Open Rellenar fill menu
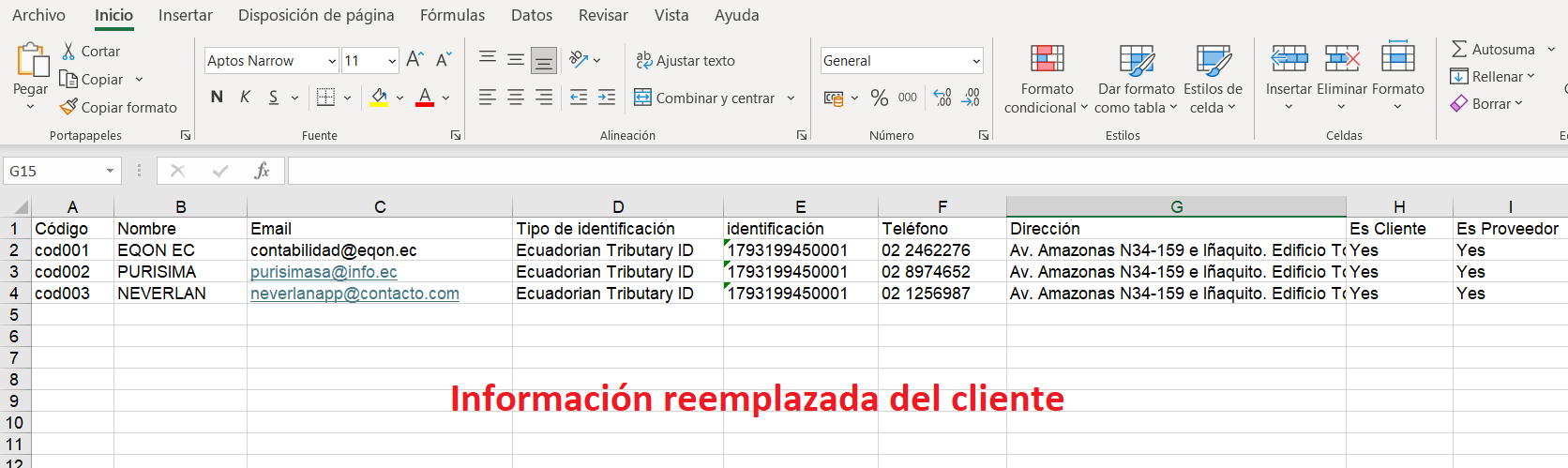Image resolution: width=1568 pixels, height=468 pixels. [x=1493, y=77]
